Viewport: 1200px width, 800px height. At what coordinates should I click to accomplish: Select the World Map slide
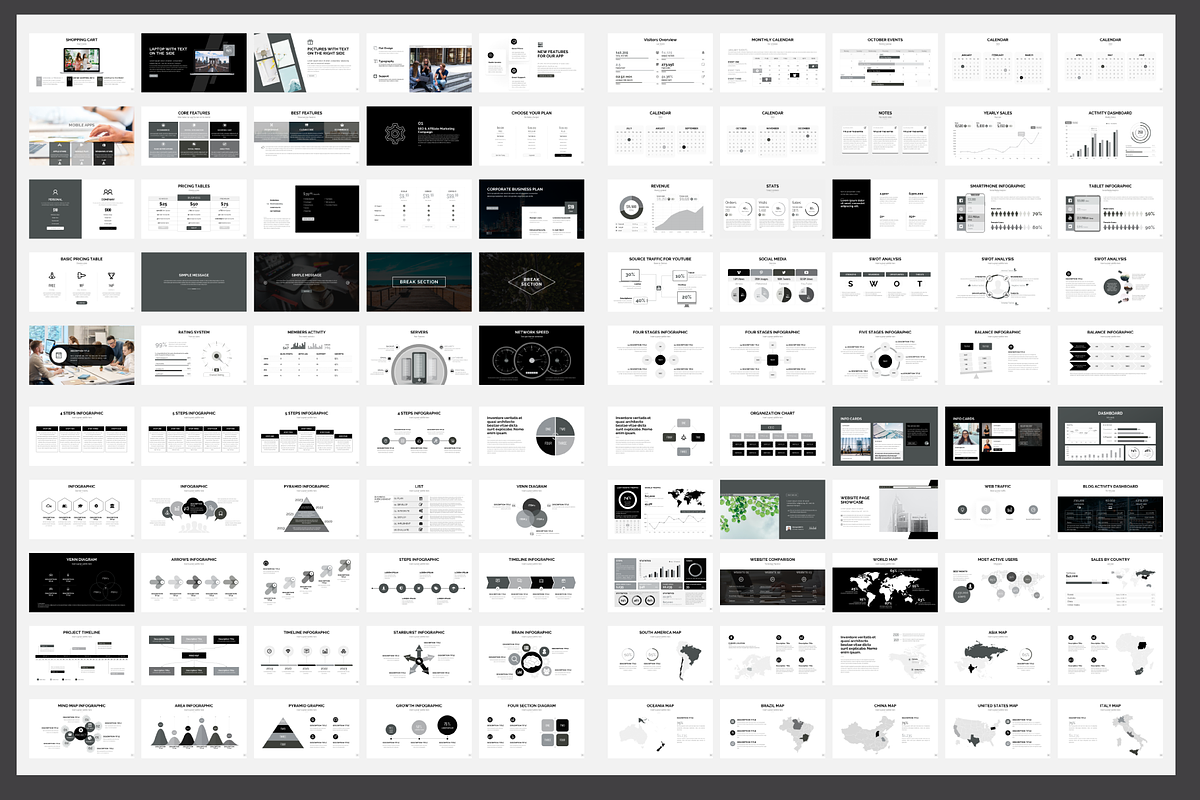885,583
